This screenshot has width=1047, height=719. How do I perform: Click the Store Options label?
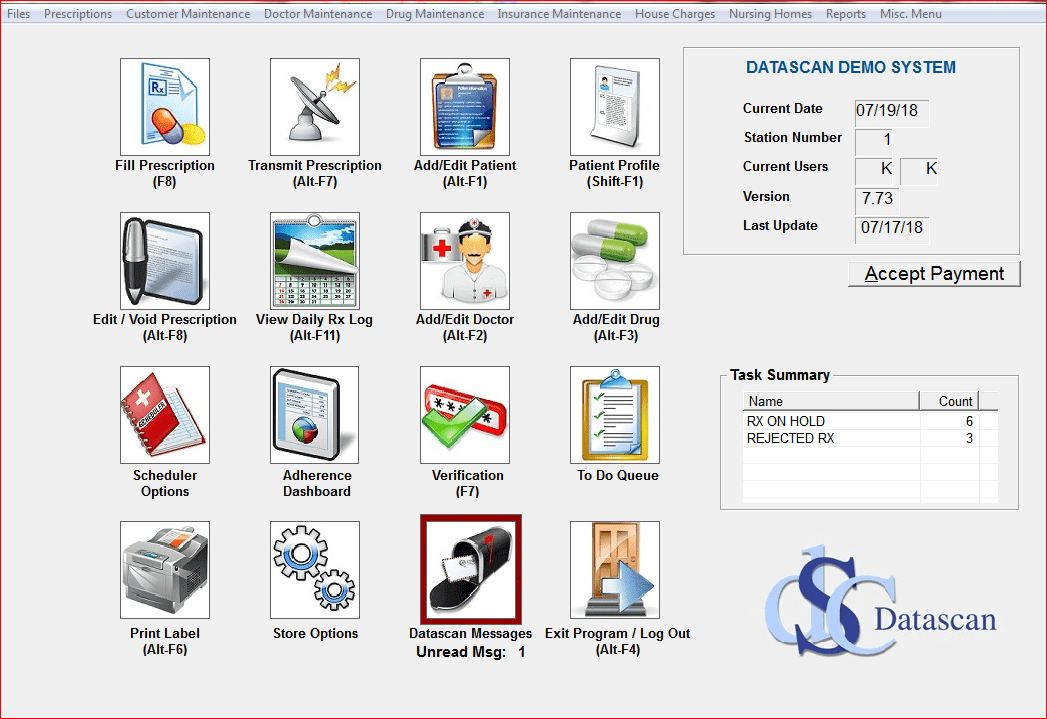point(315,634)
